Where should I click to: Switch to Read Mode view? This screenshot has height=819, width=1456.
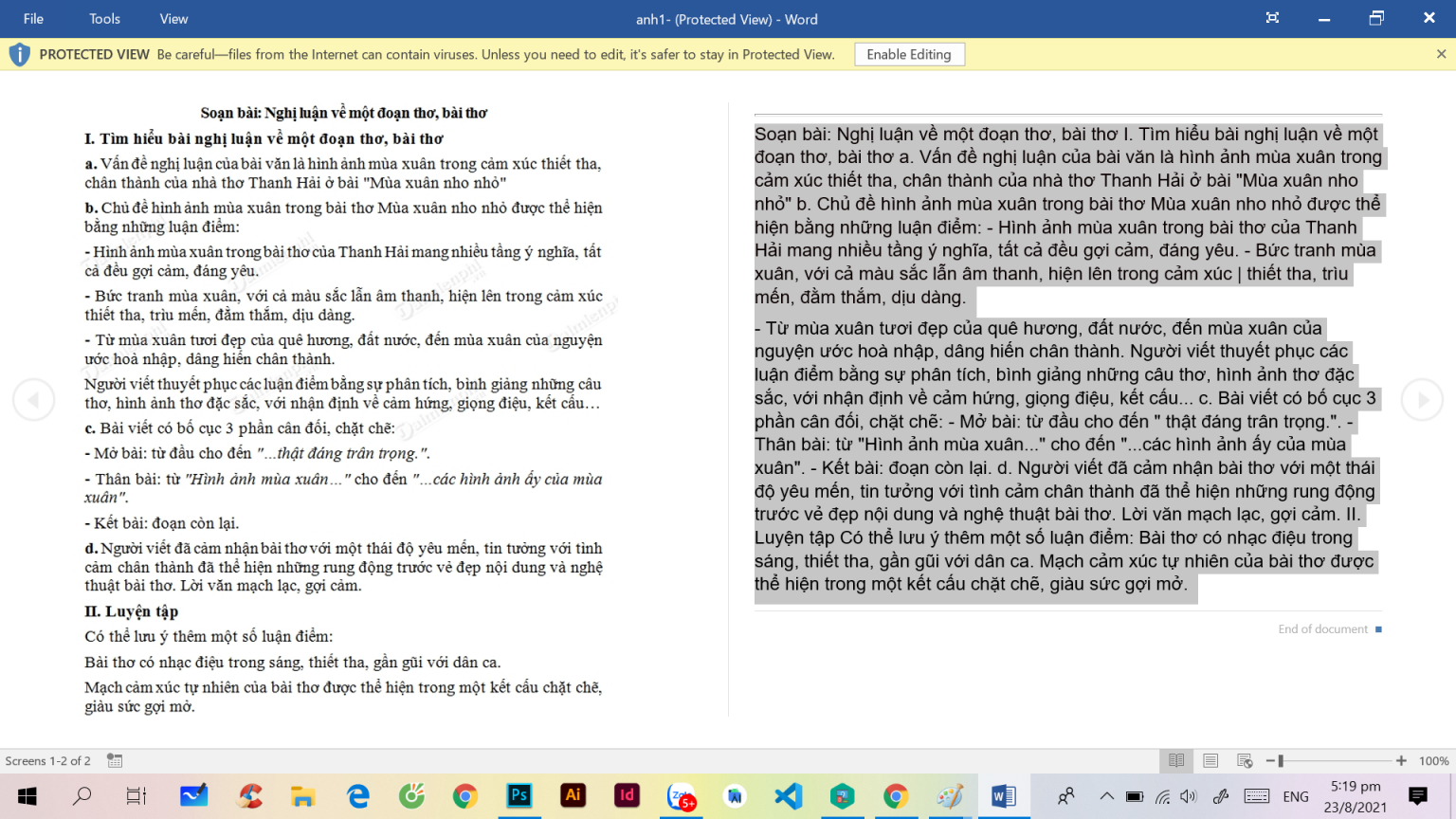point(1176,760)
